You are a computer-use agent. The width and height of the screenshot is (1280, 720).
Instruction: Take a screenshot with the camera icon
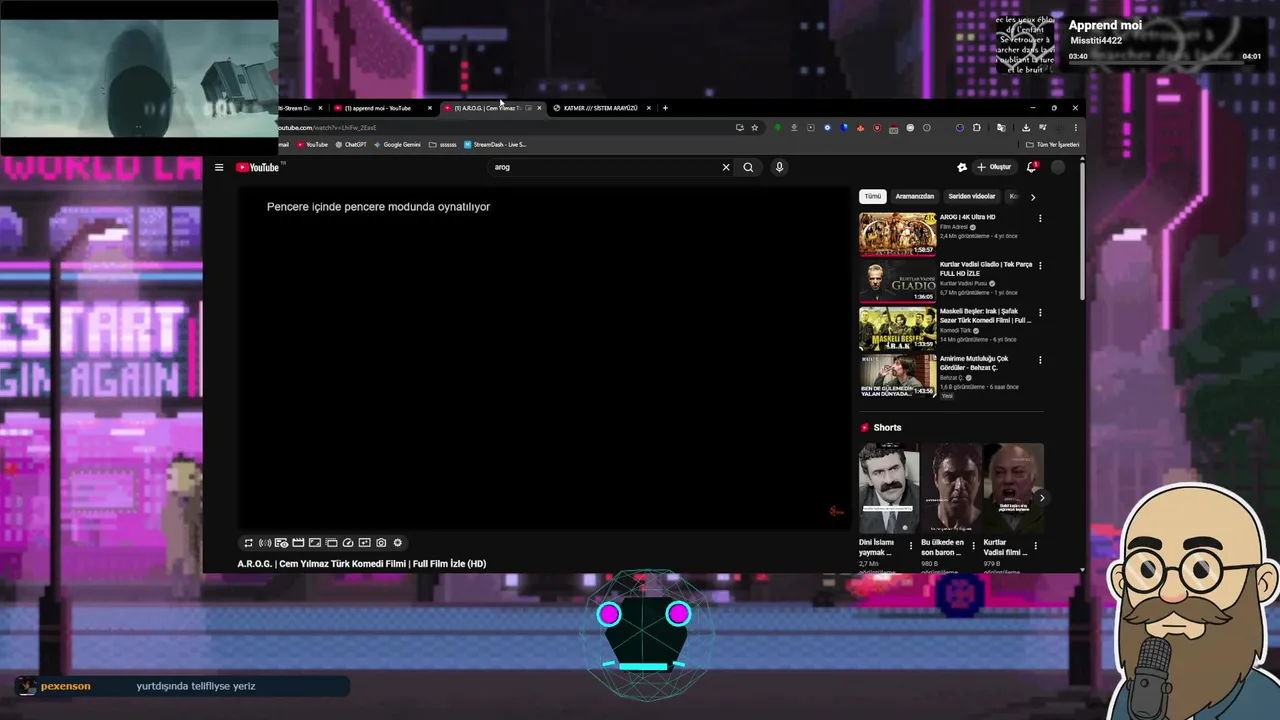(381, 543)
